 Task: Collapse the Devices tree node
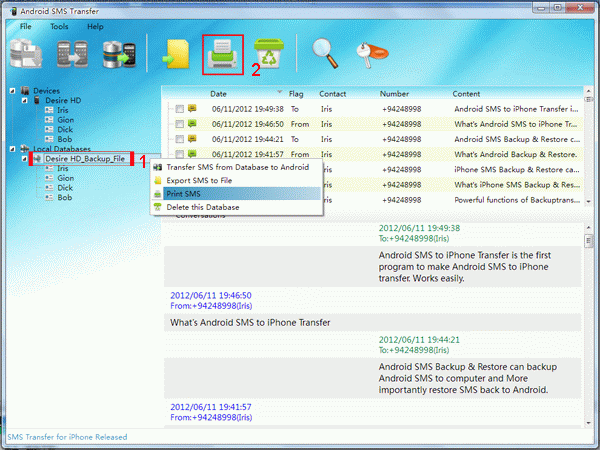pos(12,91)
